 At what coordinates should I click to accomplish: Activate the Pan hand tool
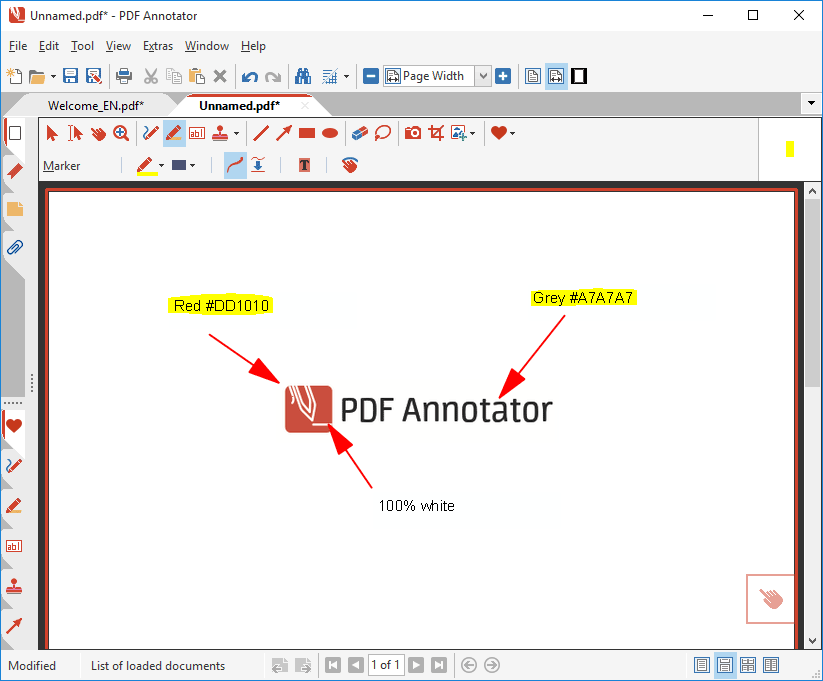98,133
